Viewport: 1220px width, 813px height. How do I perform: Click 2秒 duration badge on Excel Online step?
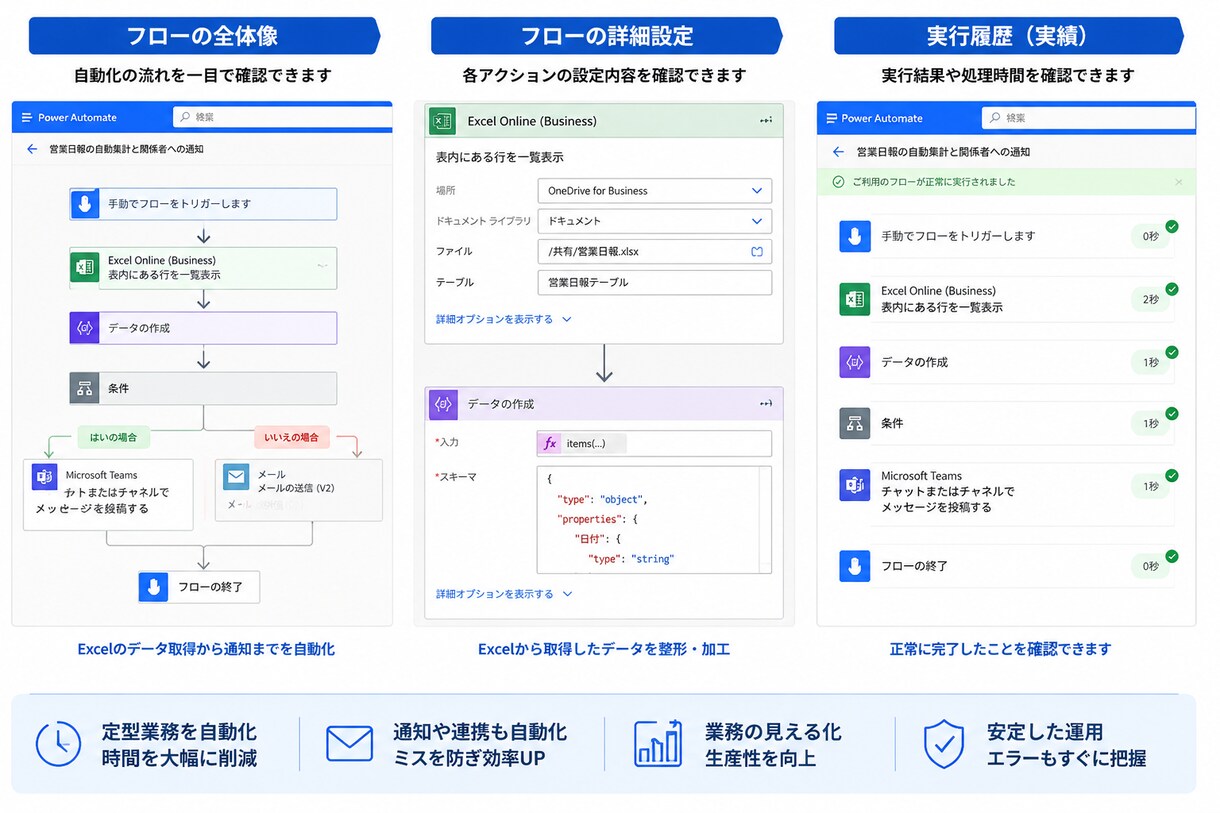[1151, 299]
